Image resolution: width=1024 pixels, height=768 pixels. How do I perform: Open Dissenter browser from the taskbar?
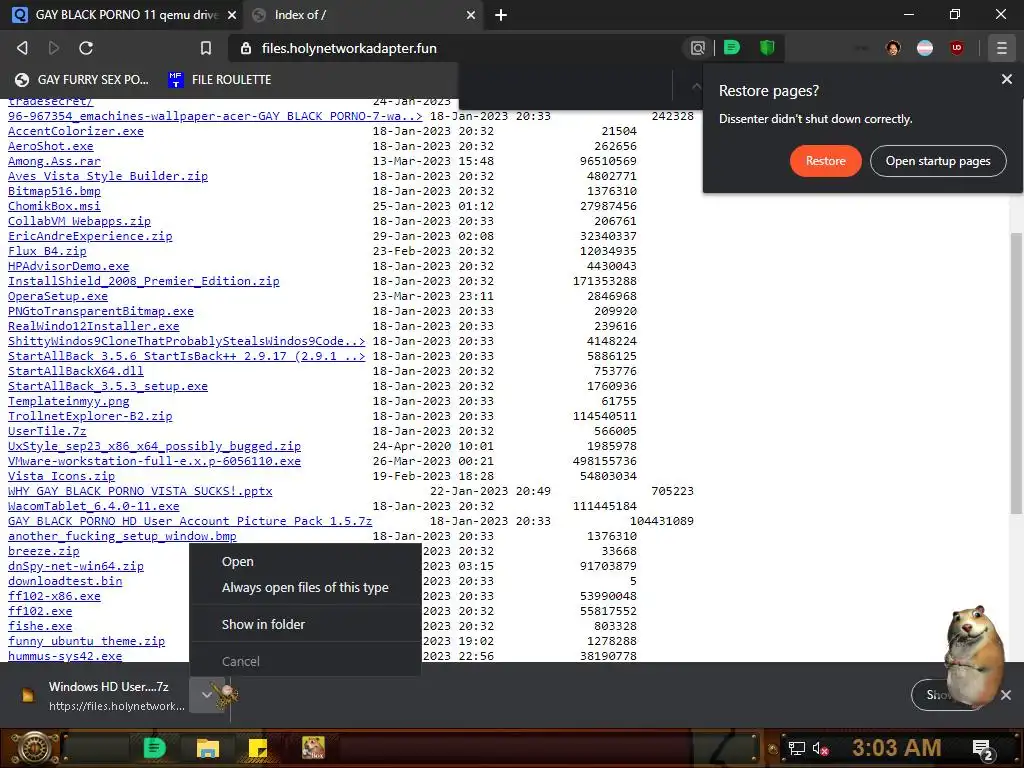coord(155,748)
